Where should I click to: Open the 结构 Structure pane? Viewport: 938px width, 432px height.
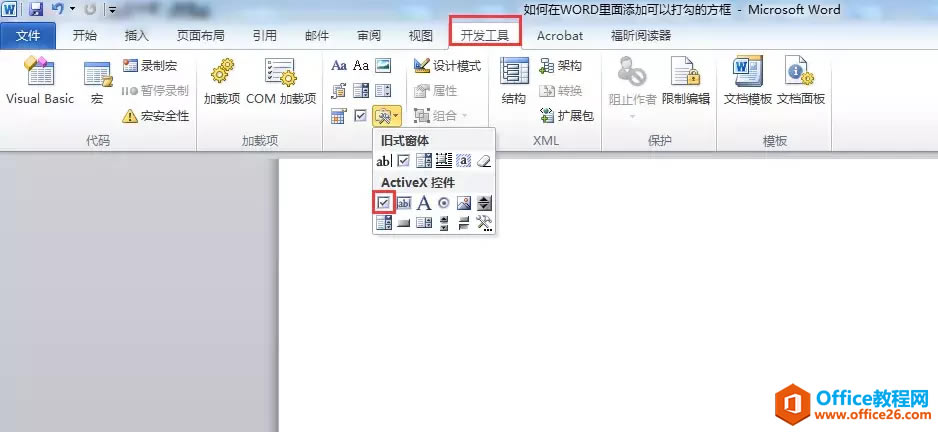coord(514,83)
